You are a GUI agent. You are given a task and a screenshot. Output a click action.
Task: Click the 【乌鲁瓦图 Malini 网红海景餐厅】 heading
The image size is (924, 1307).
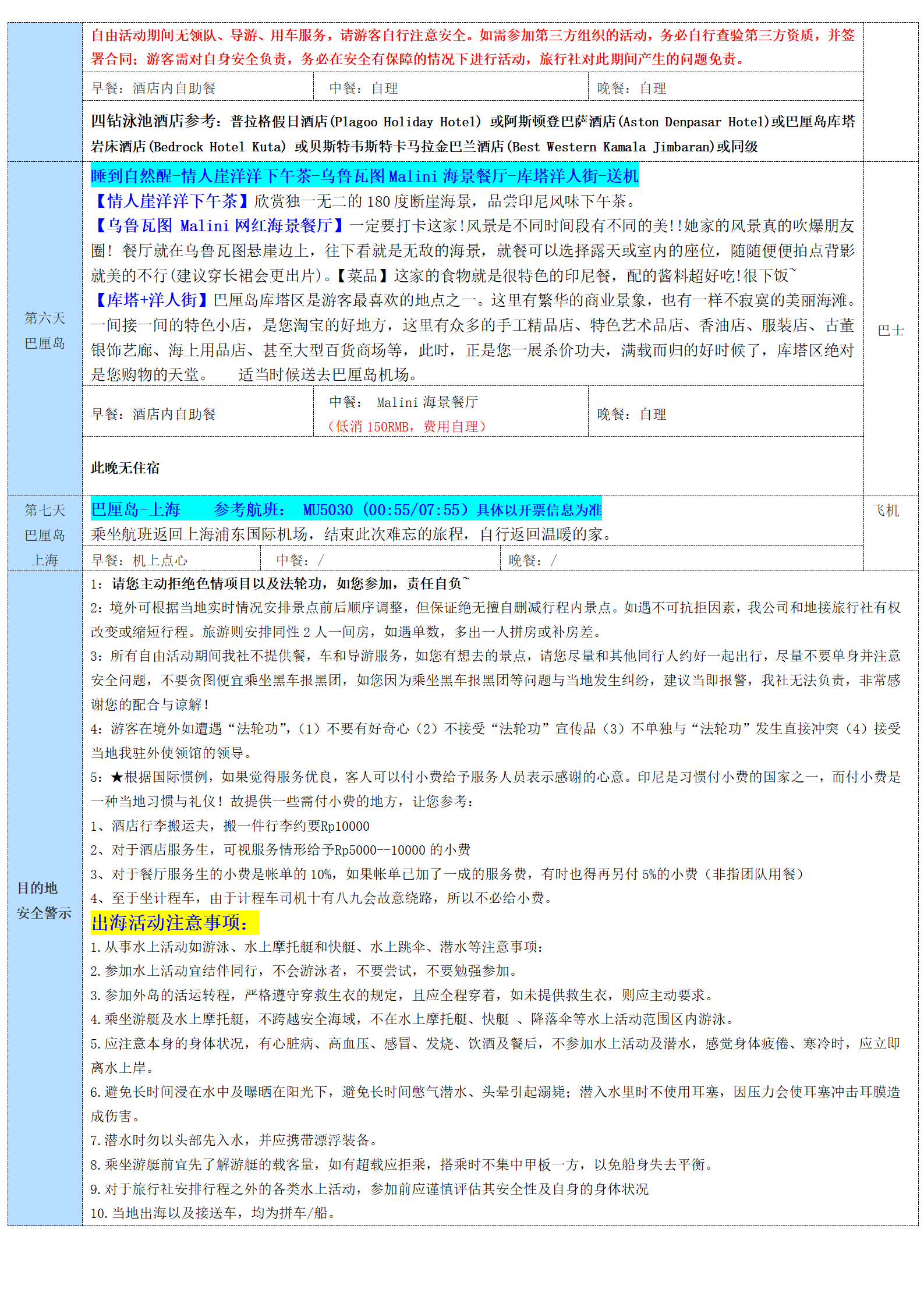[x=219, y=226]
